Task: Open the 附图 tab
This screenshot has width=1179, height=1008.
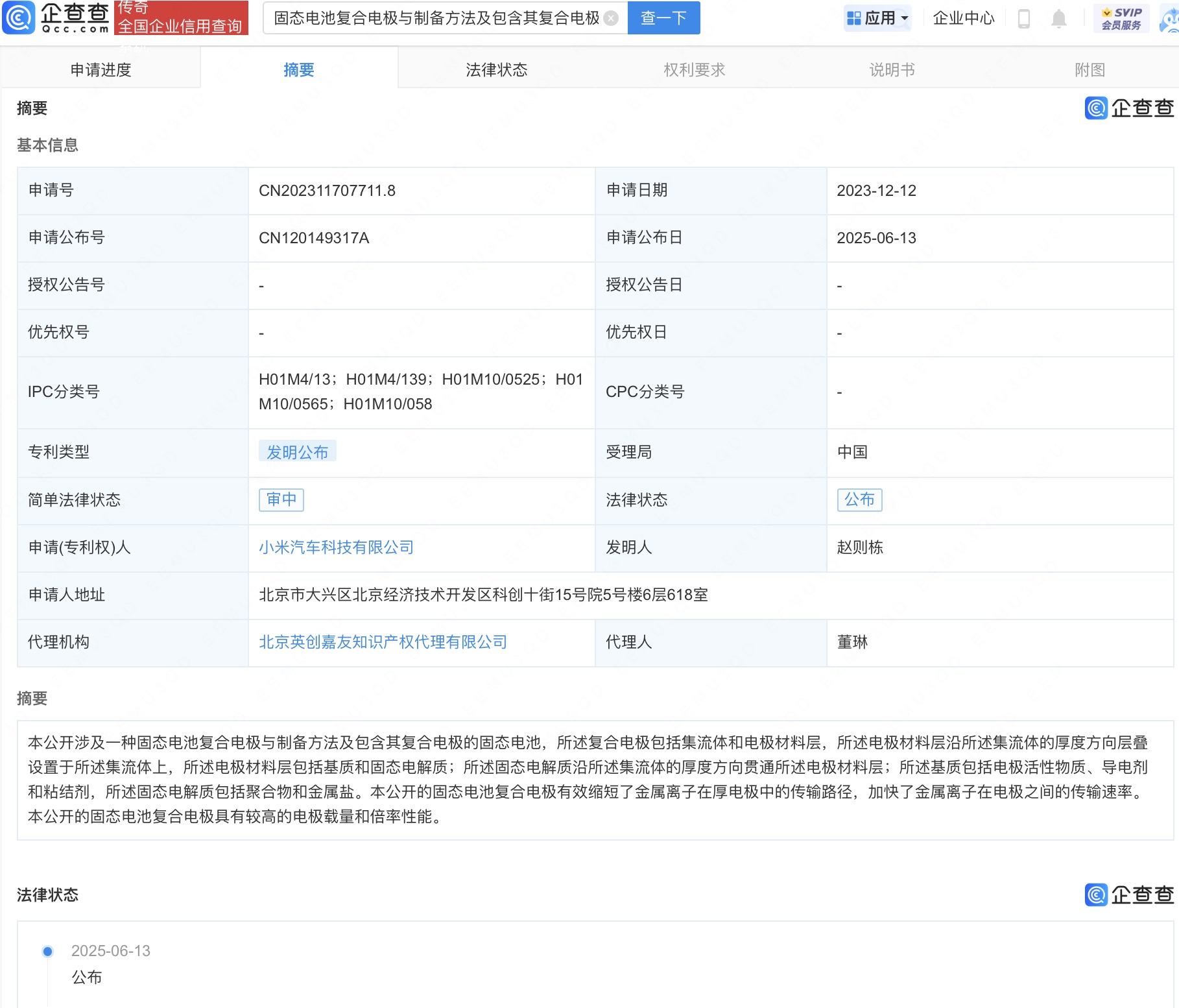Action: point(1090,69)
